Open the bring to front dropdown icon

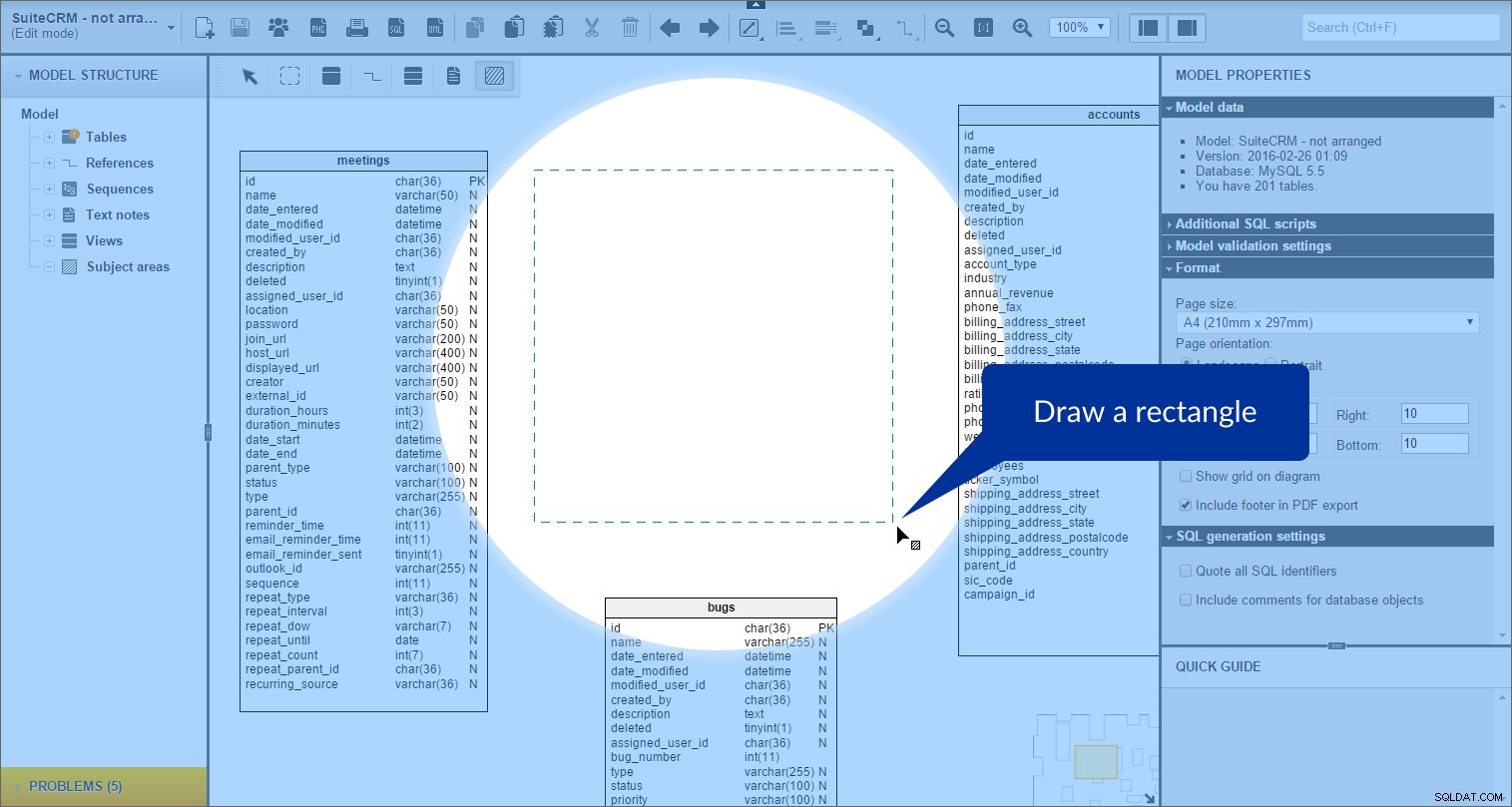pos(866,29)
